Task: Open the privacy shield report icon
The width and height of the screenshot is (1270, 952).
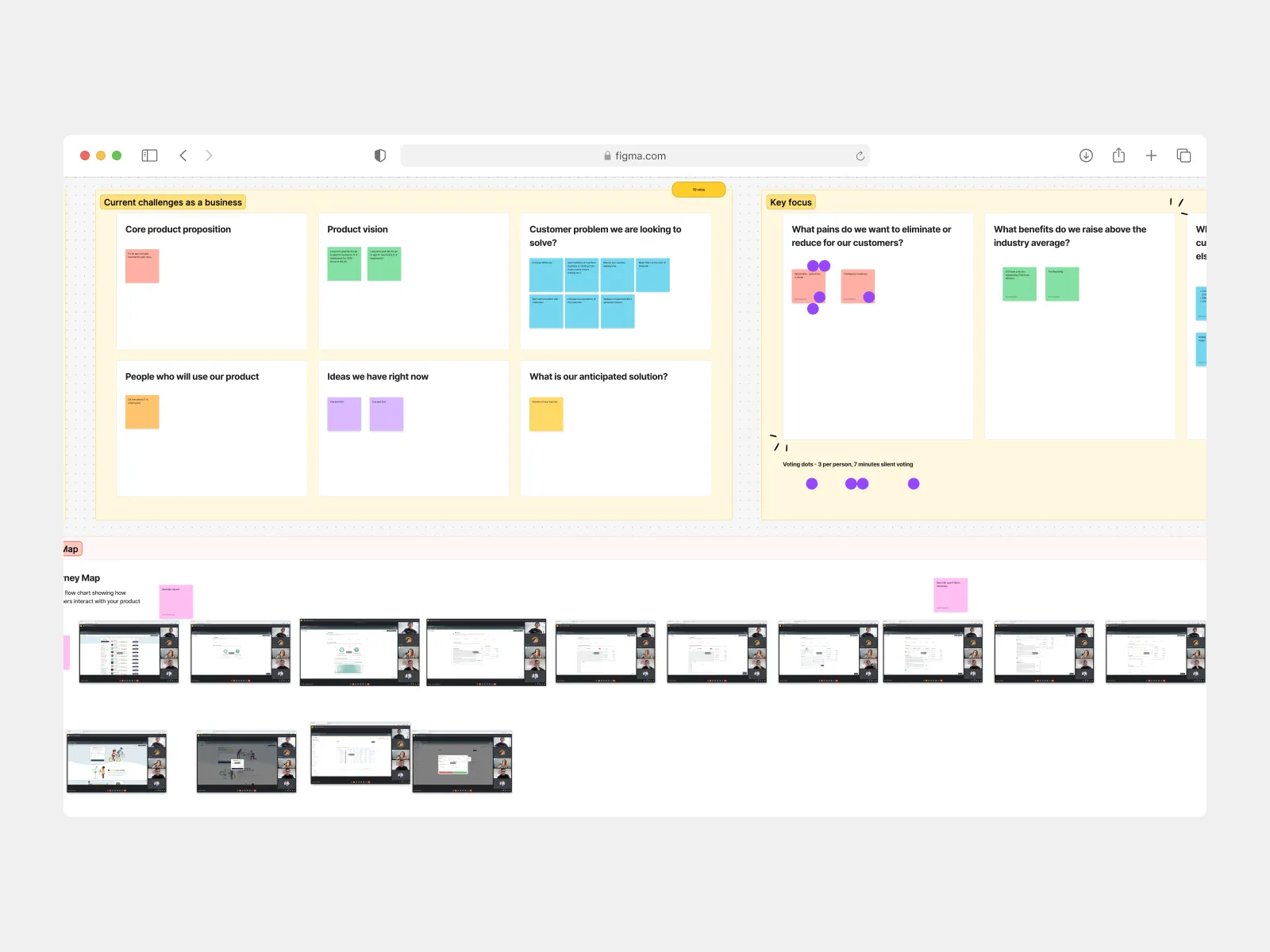Action: pyautogui.click(x=380, y=155)
